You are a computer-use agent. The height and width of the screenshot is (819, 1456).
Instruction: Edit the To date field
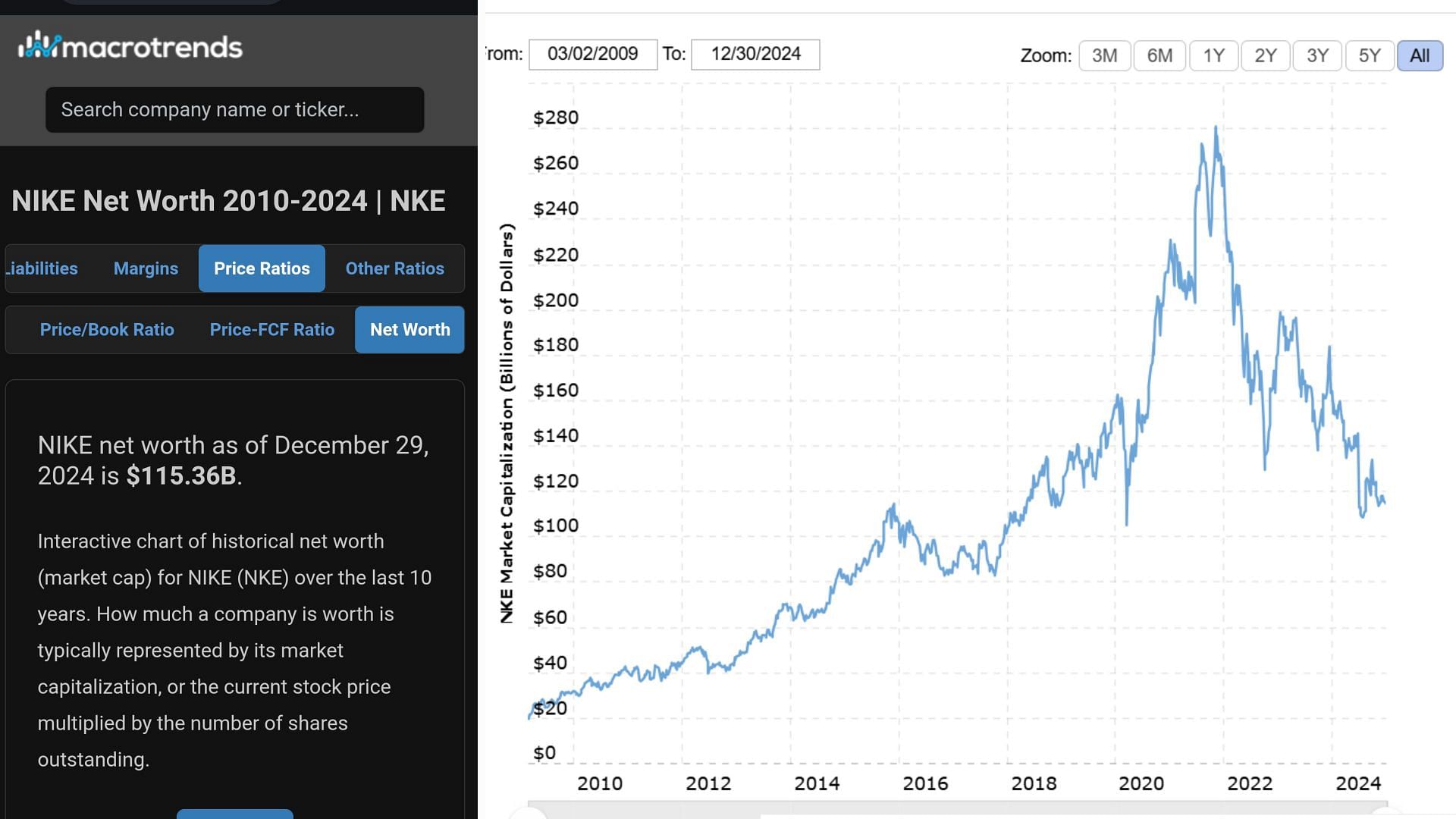point(755,55)
